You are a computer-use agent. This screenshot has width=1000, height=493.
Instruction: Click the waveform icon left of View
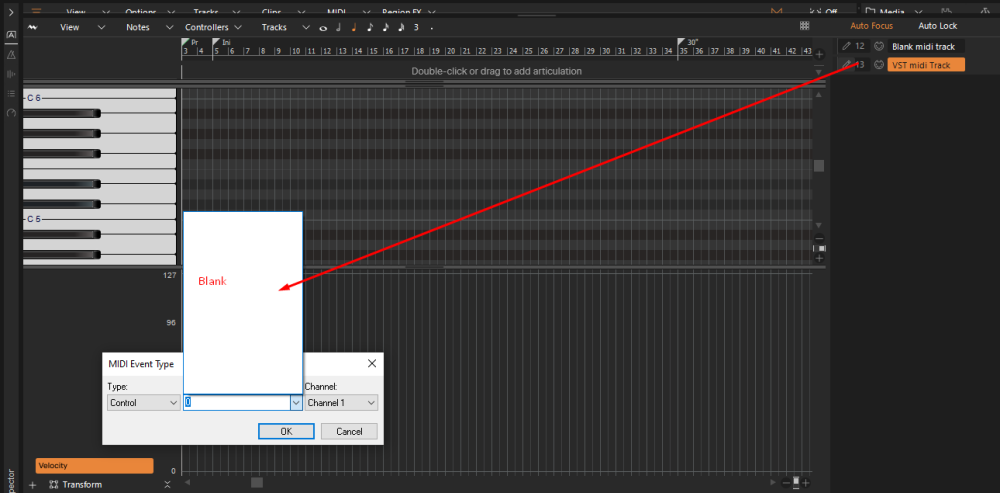tap(32, 27)
